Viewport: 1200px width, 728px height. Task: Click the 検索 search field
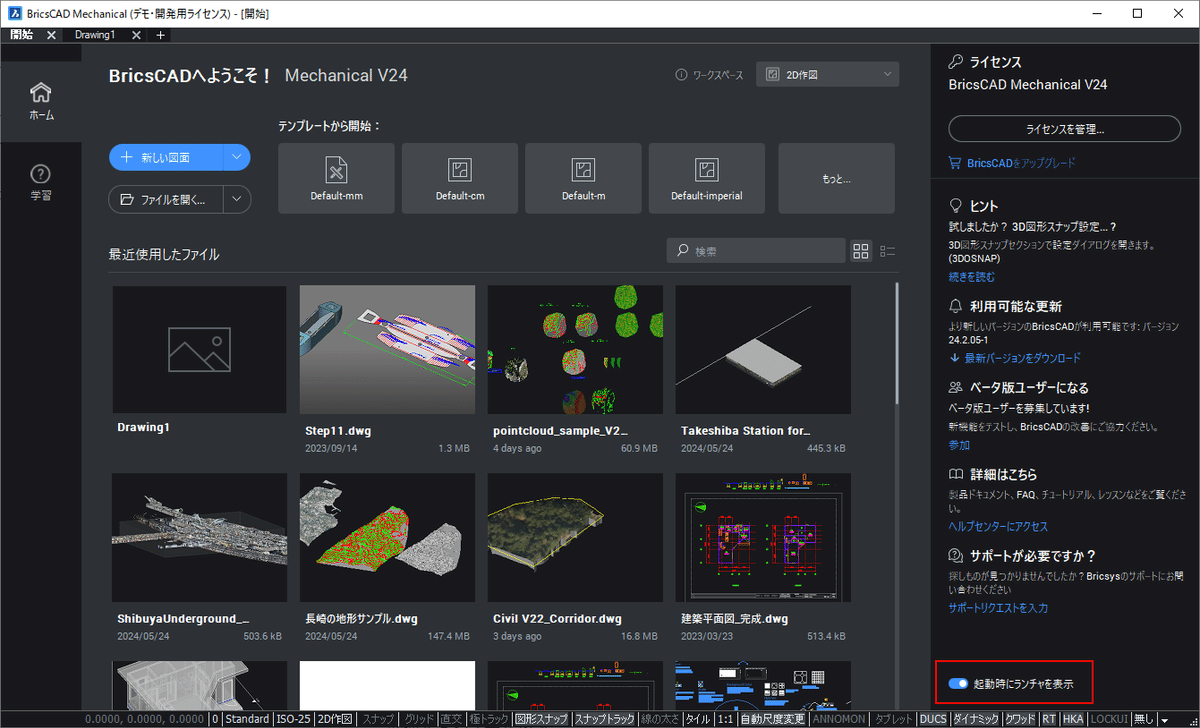[x=756, y=251]
